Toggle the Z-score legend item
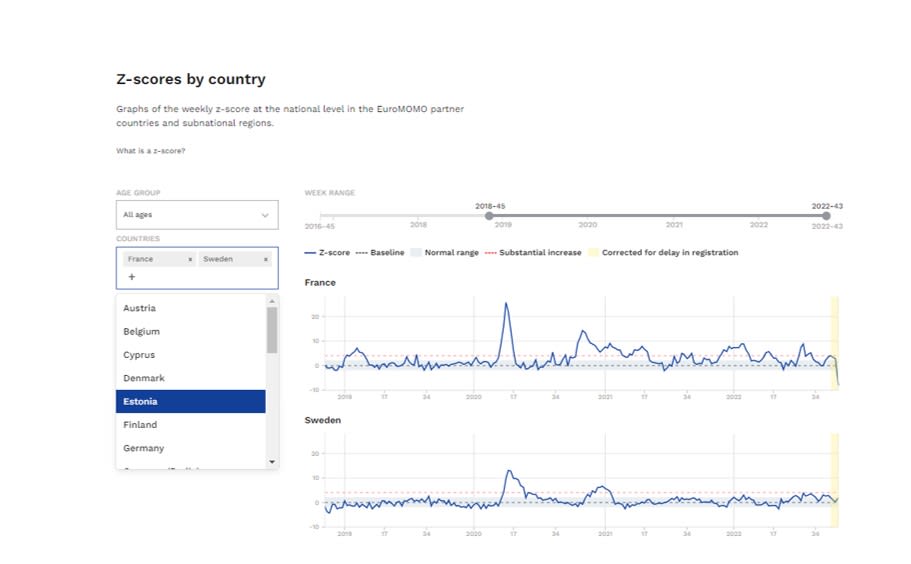 click(x=327, y=253)
